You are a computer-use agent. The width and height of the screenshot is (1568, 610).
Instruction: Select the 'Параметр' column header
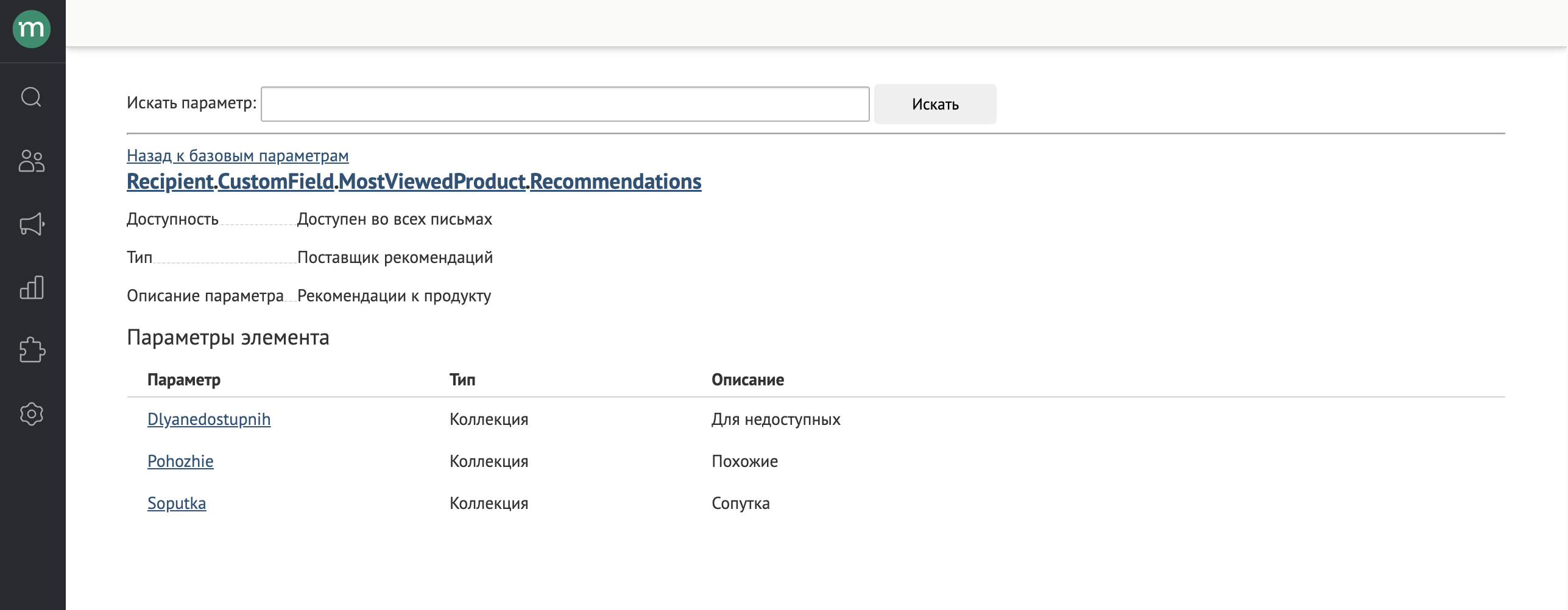point(184,380)
